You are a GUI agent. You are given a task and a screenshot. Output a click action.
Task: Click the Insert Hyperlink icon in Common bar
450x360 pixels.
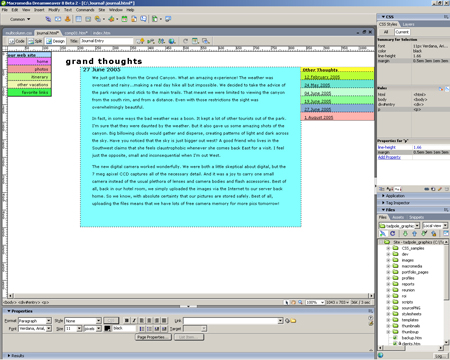click(x=48, y=19)
